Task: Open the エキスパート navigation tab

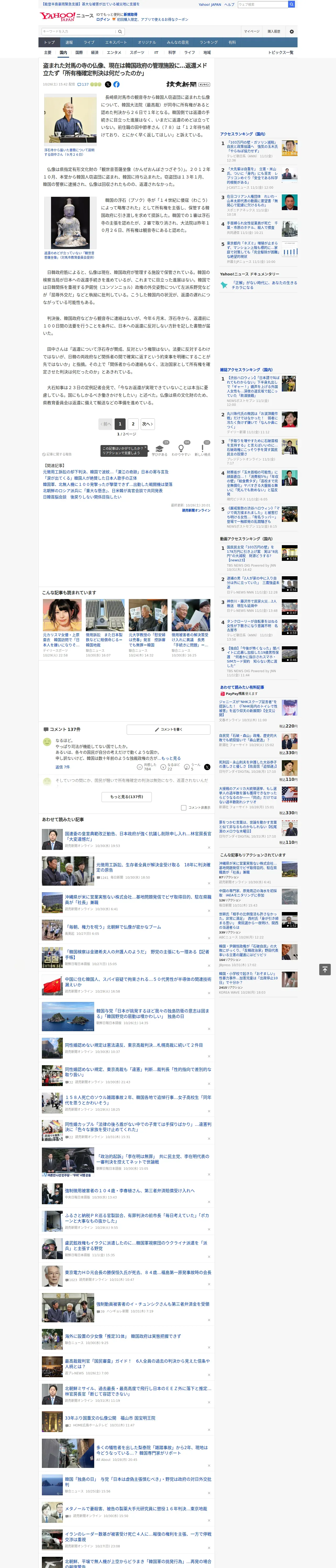Action: [x=116, y=42]
